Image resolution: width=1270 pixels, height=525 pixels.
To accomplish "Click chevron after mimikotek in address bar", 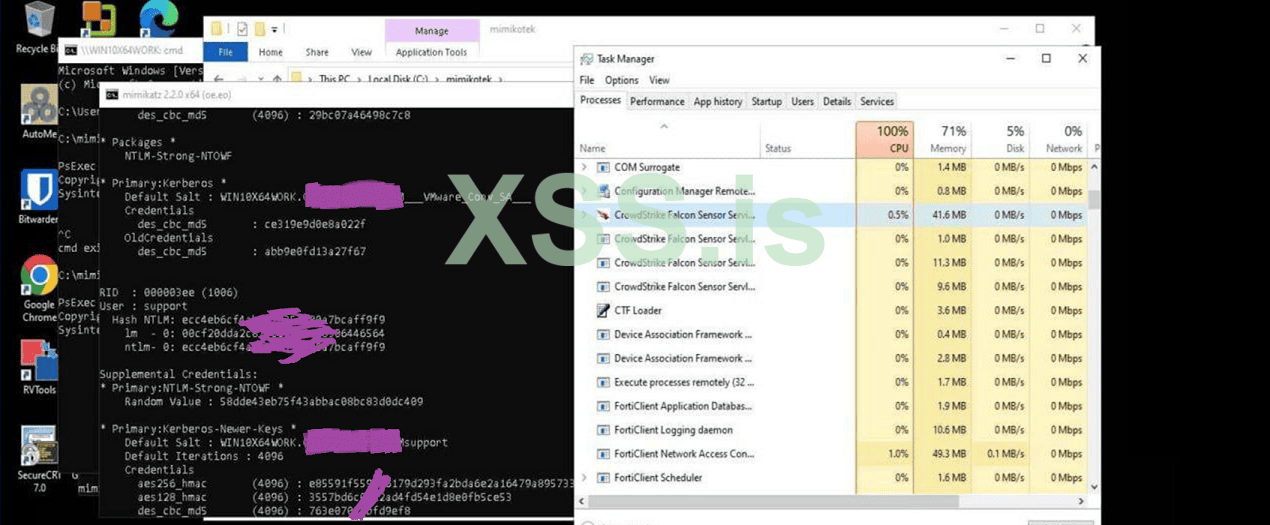I will click(x=501, y=78).
